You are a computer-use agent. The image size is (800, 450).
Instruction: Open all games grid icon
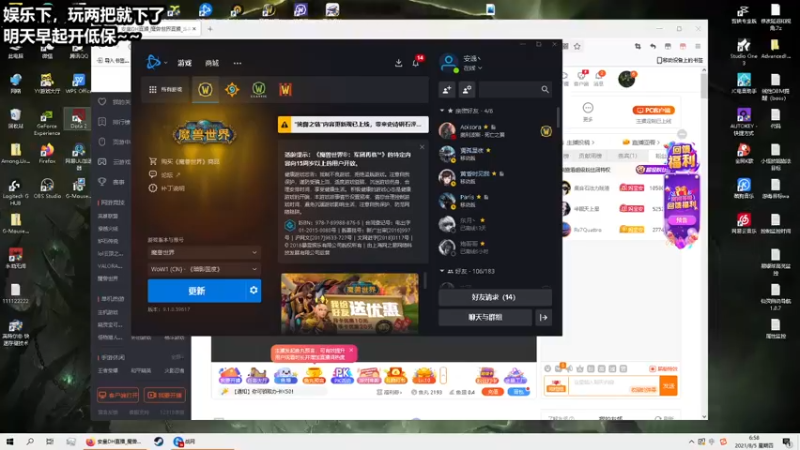click(x=153, y=89)
